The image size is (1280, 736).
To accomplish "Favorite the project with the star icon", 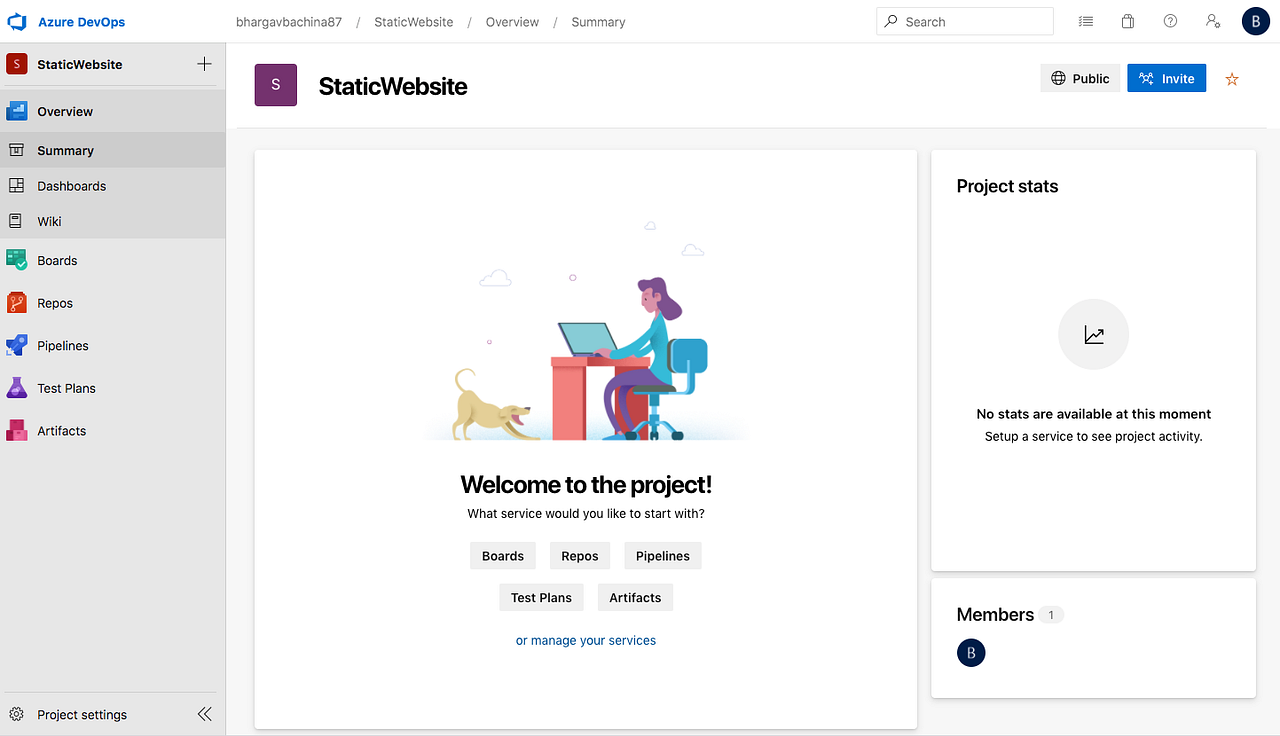I will 1232,79.
